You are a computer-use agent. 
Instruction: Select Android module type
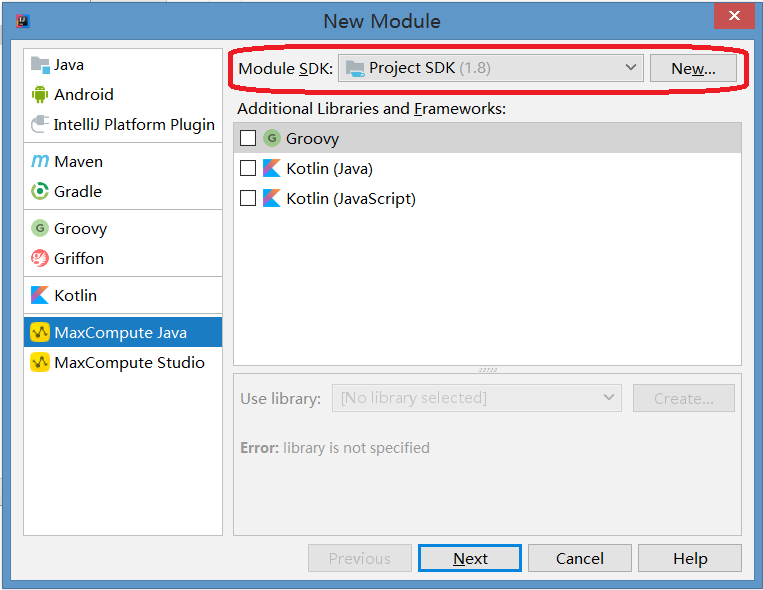pos(123,94)
